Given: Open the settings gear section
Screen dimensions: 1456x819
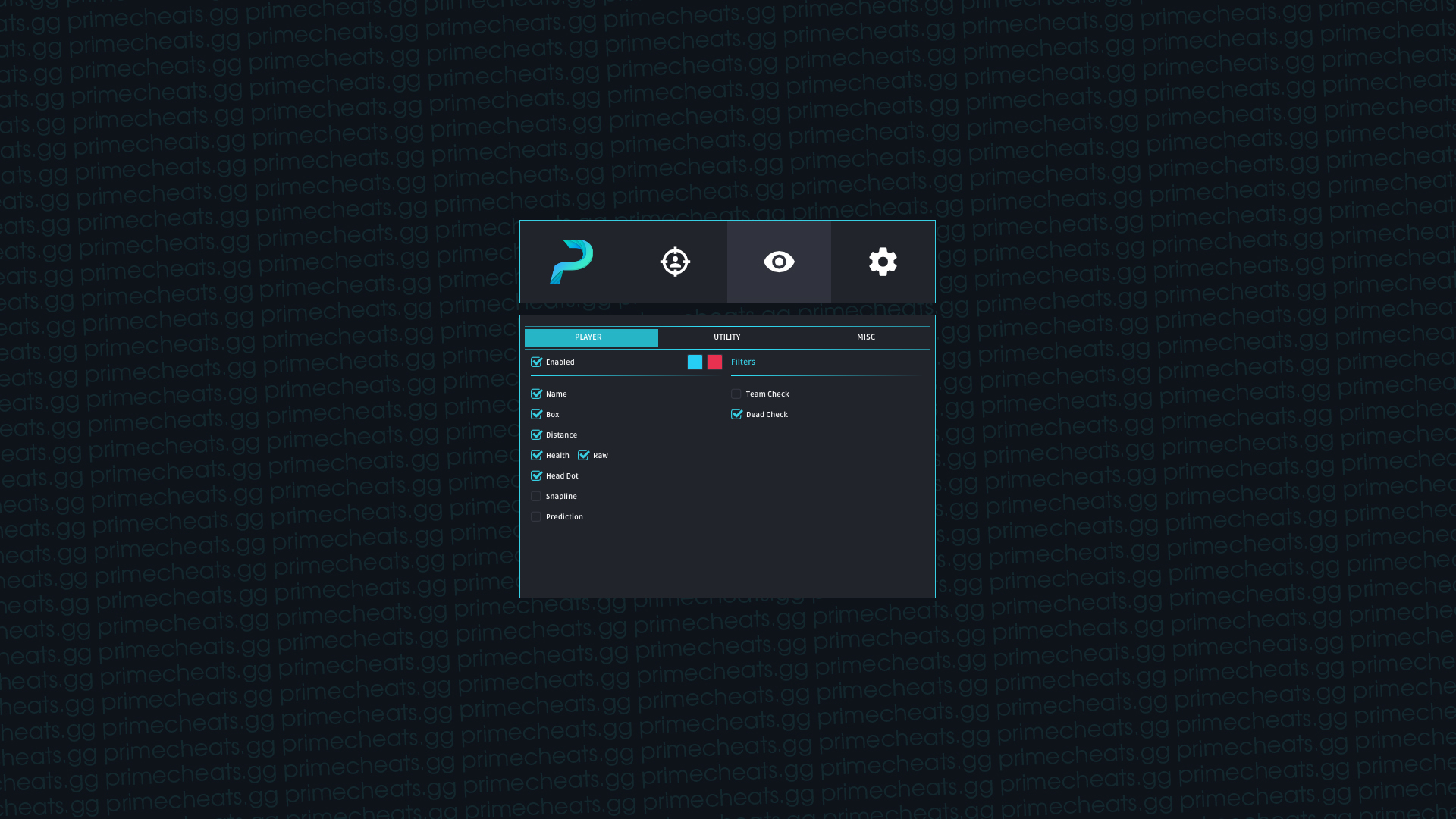Looking at the screenshot, I should point(883,262).
